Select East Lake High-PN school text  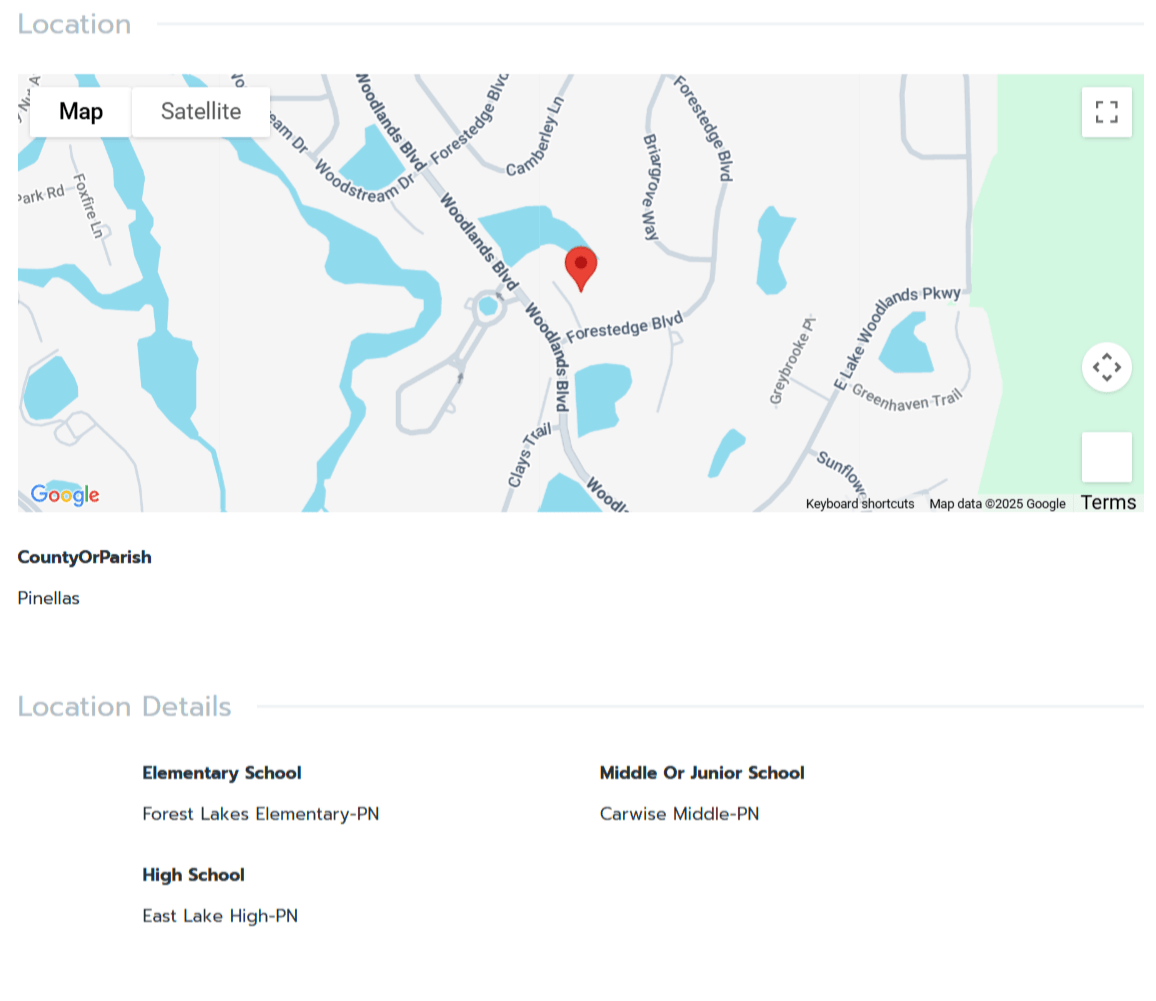pos(220,916)
